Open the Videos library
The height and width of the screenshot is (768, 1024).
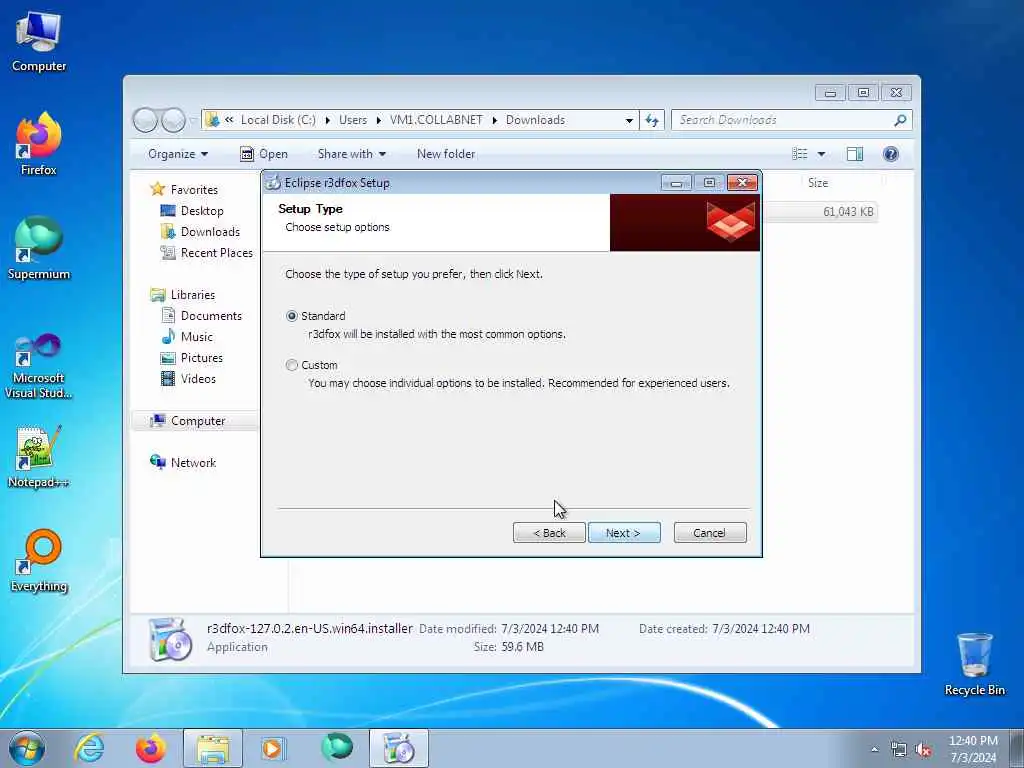point(198,379)
